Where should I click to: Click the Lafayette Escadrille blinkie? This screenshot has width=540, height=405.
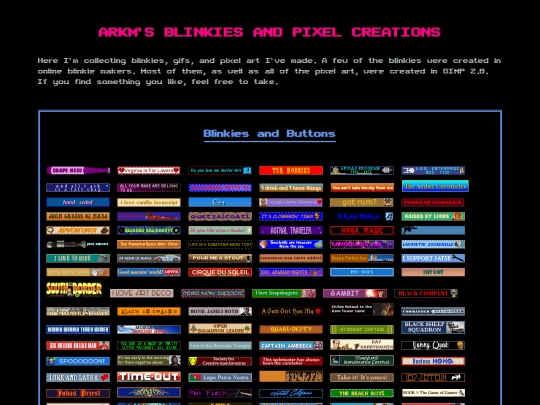tap(433, 244)
